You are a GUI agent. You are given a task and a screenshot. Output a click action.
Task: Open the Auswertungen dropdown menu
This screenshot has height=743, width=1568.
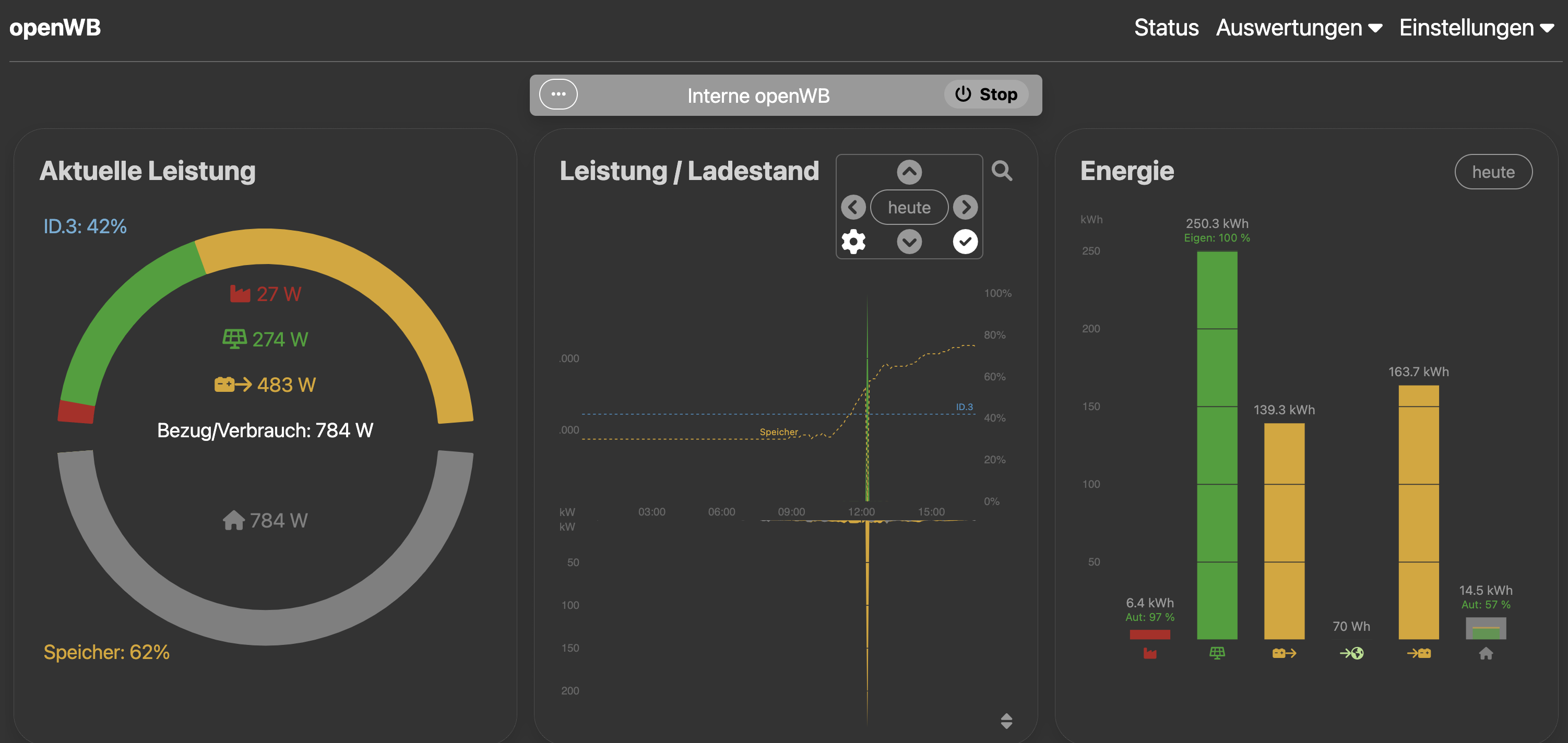coord(1298,28)
